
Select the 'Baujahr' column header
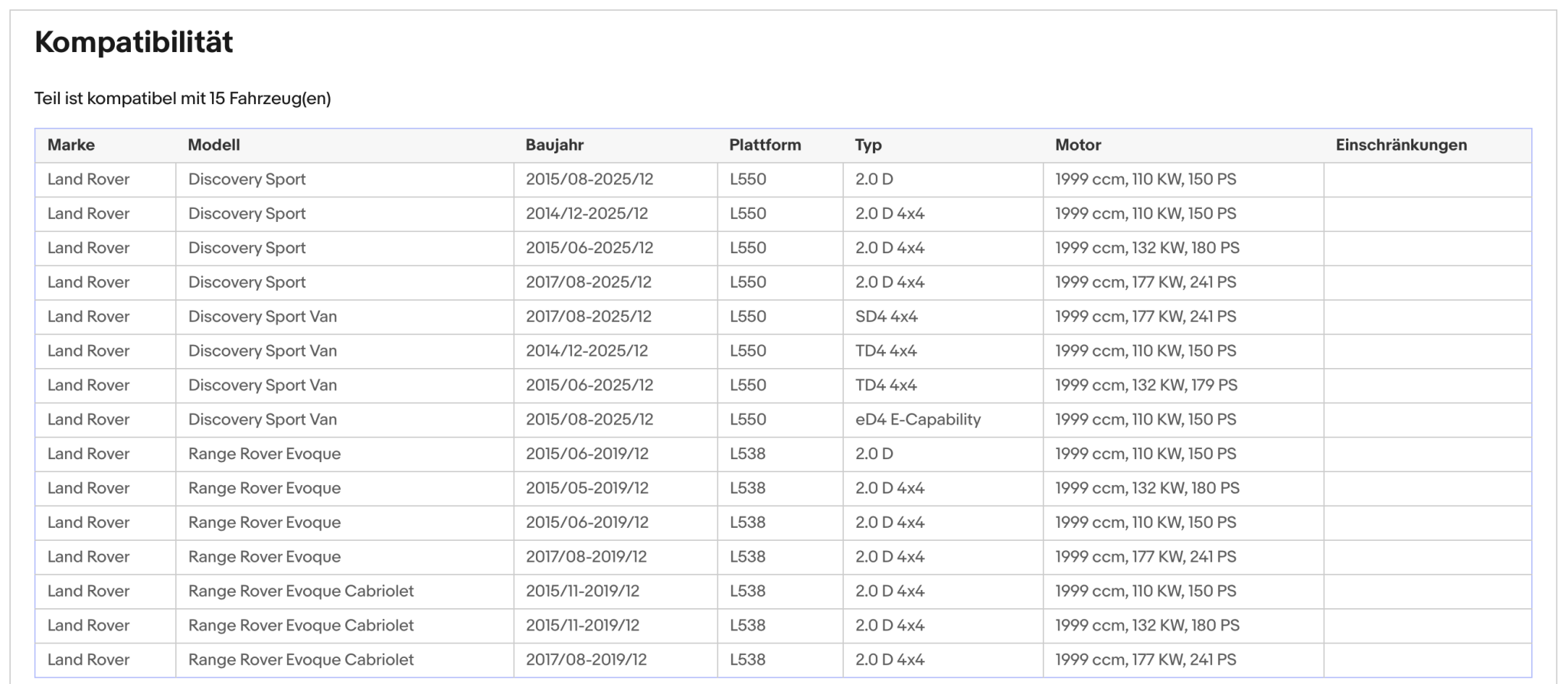(x=555, y=145)
